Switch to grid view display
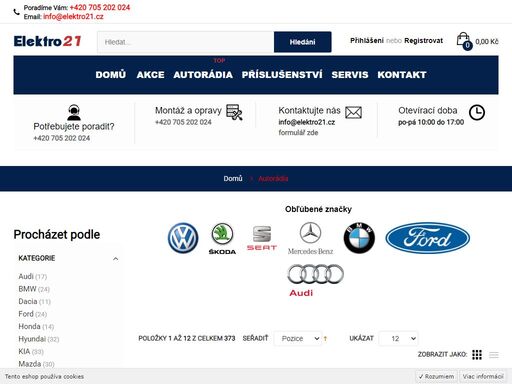Image resolution: width=512 pixels, height=384 pixels. pyautogui.click(x=477, y=355)
